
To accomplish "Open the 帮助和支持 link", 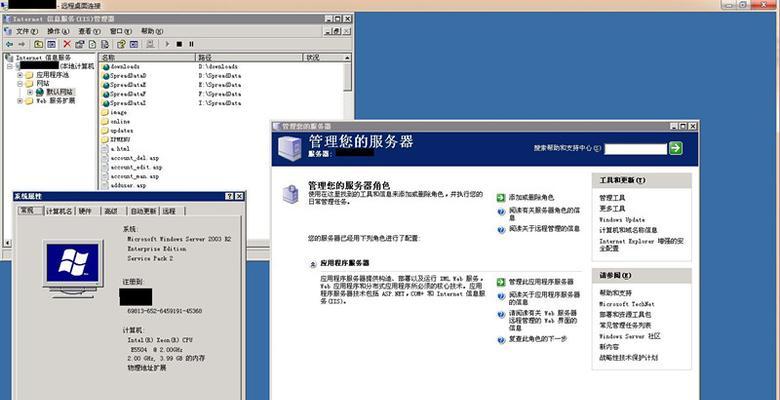I will click(615, 293).
